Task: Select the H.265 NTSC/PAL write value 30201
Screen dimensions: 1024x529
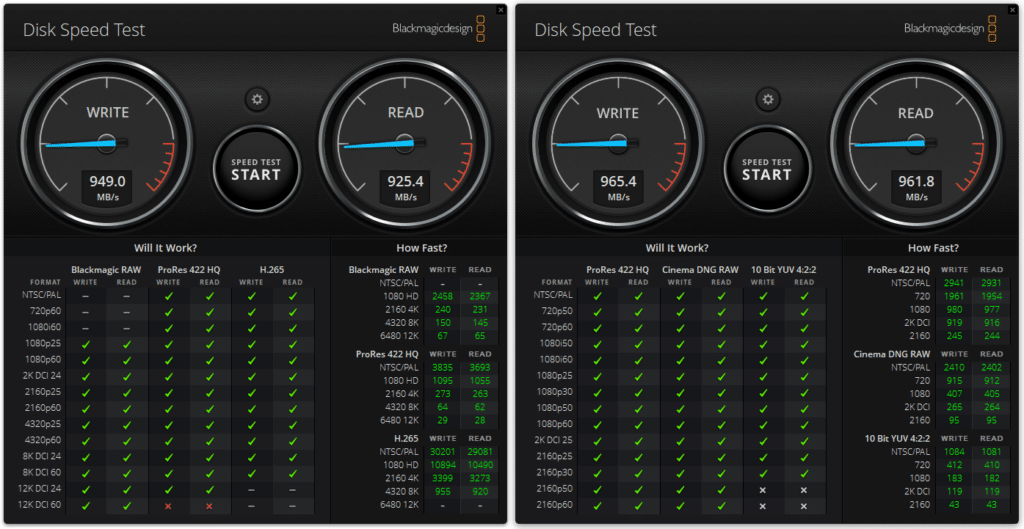Action: click(x=442, y=451)
